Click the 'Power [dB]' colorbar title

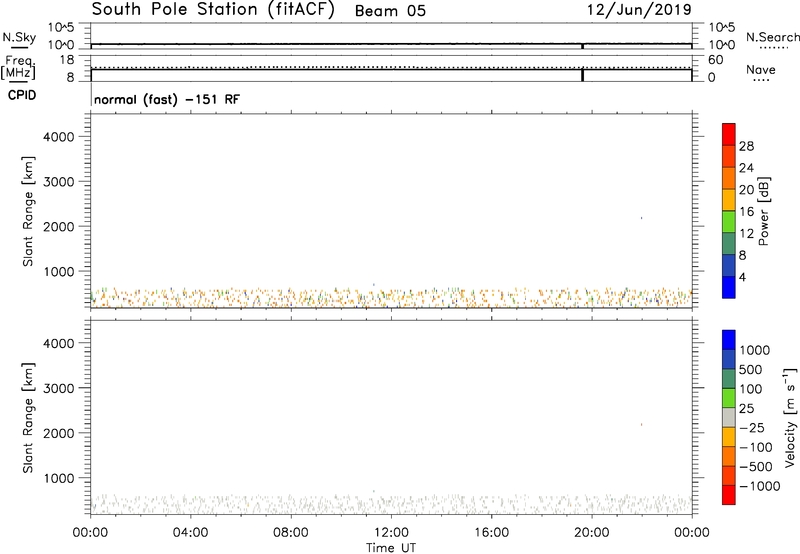[763, 211]
